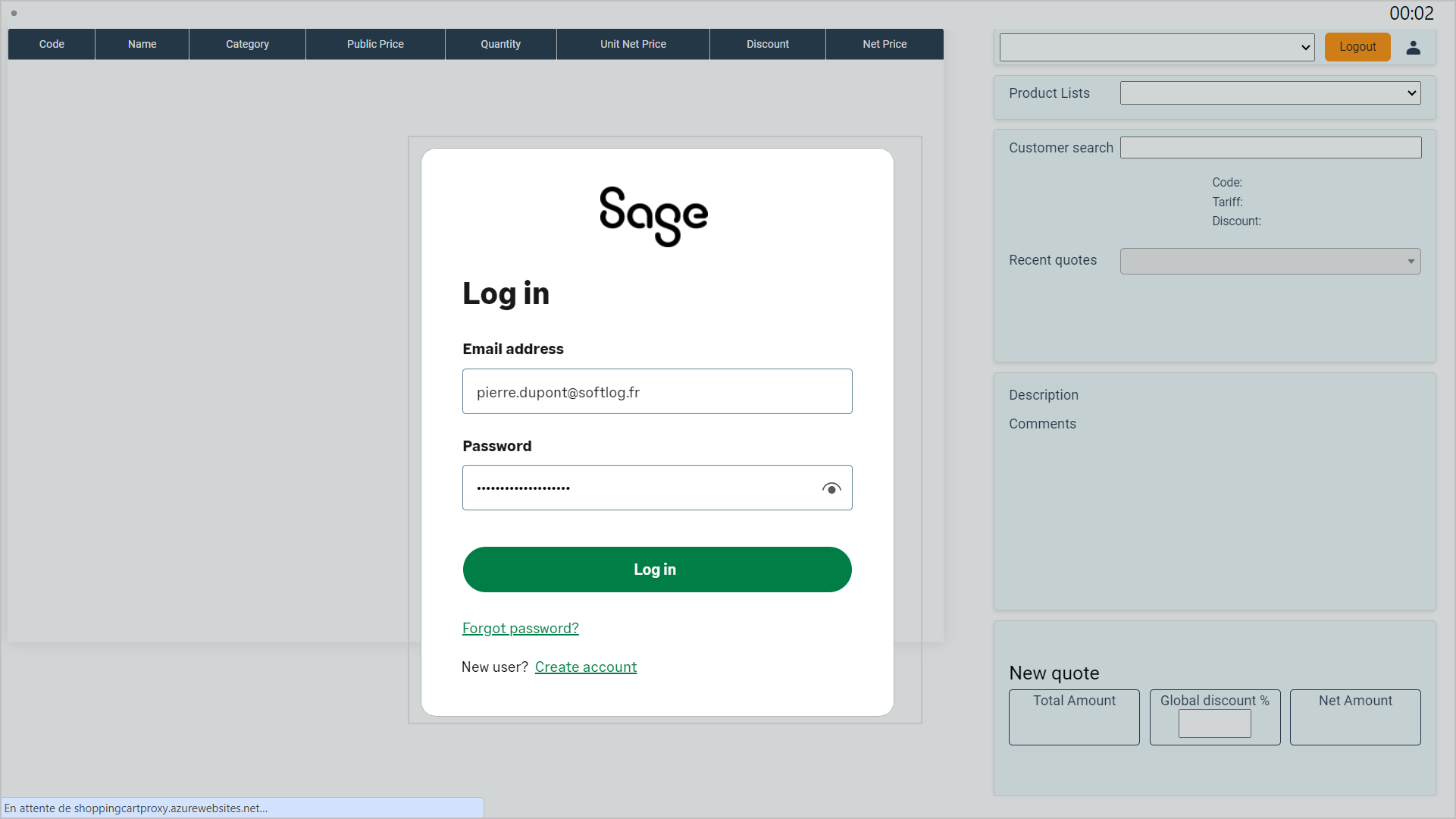The height and width of the screenshot is (819, 1456).
Task: Sort by the Category column header
Action: click(x=247, y=44)
